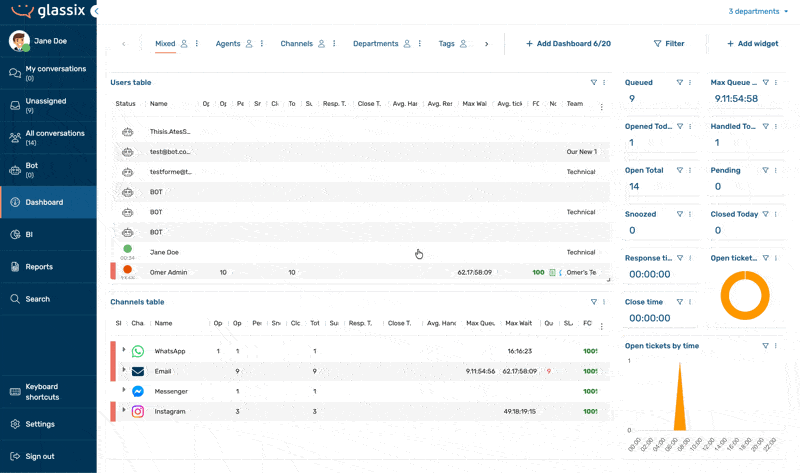Click filter icon on Queued widget
800x473 pixels.
[x=680, y=82]
